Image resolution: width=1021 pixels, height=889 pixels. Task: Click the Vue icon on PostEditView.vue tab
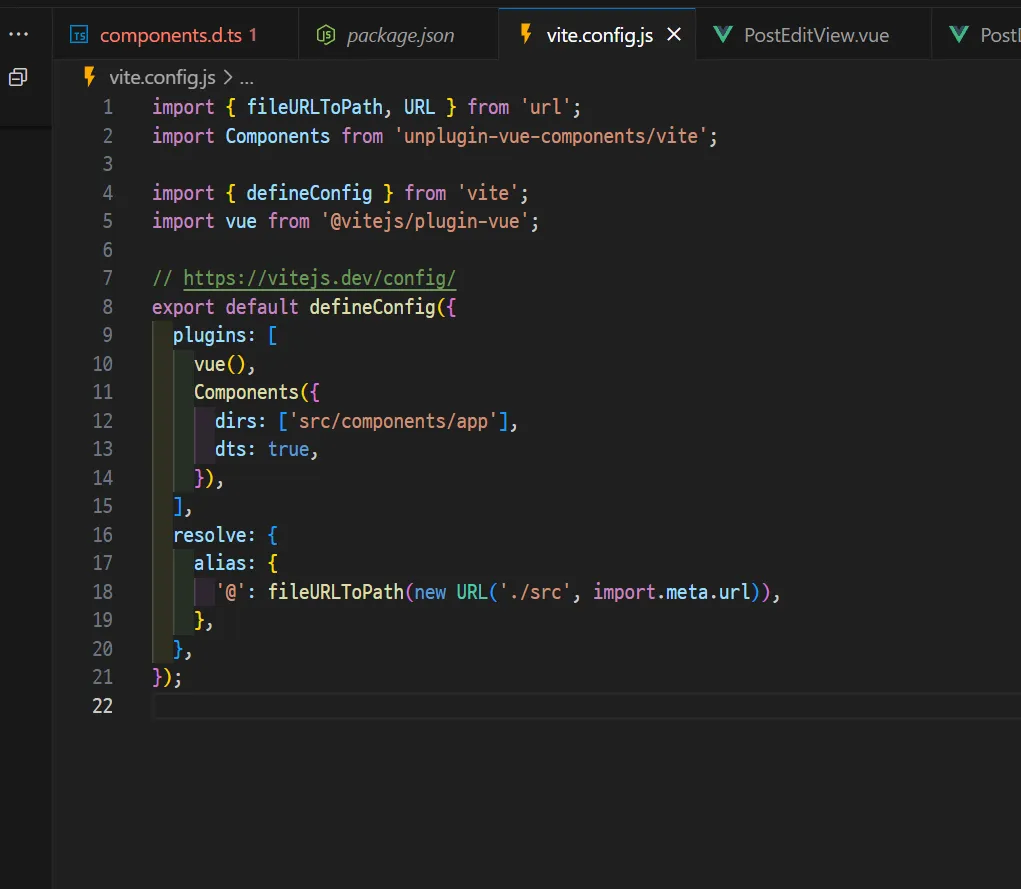coord(723,34)
